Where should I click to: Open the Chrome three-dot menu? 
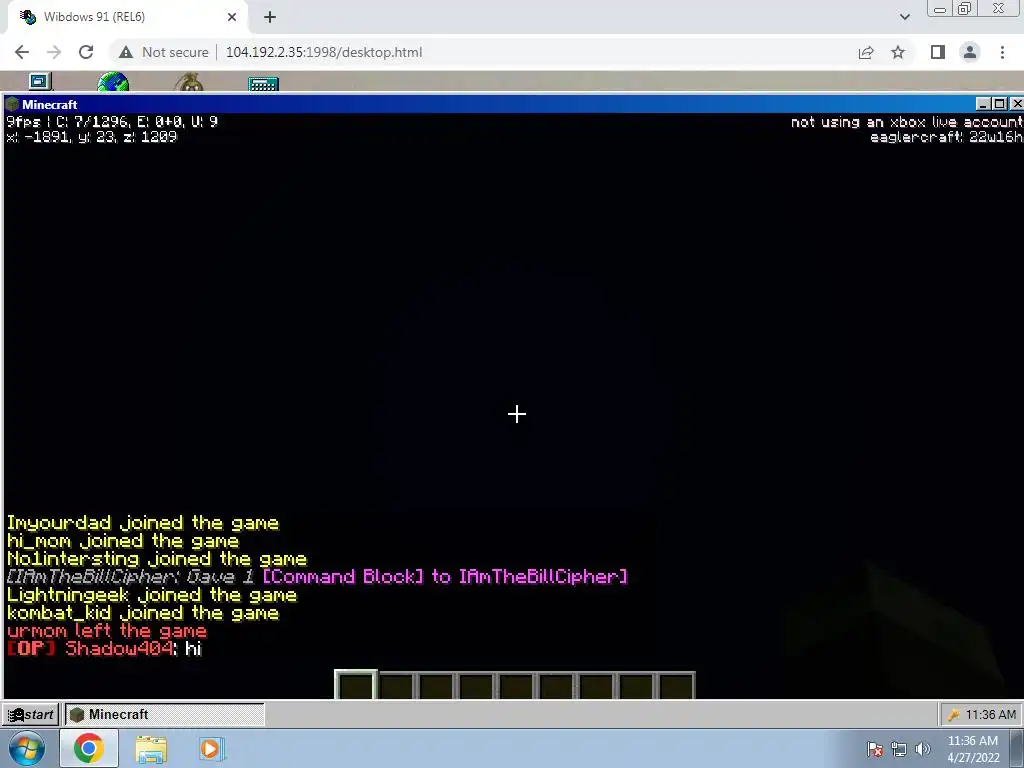click(1002, 52)
